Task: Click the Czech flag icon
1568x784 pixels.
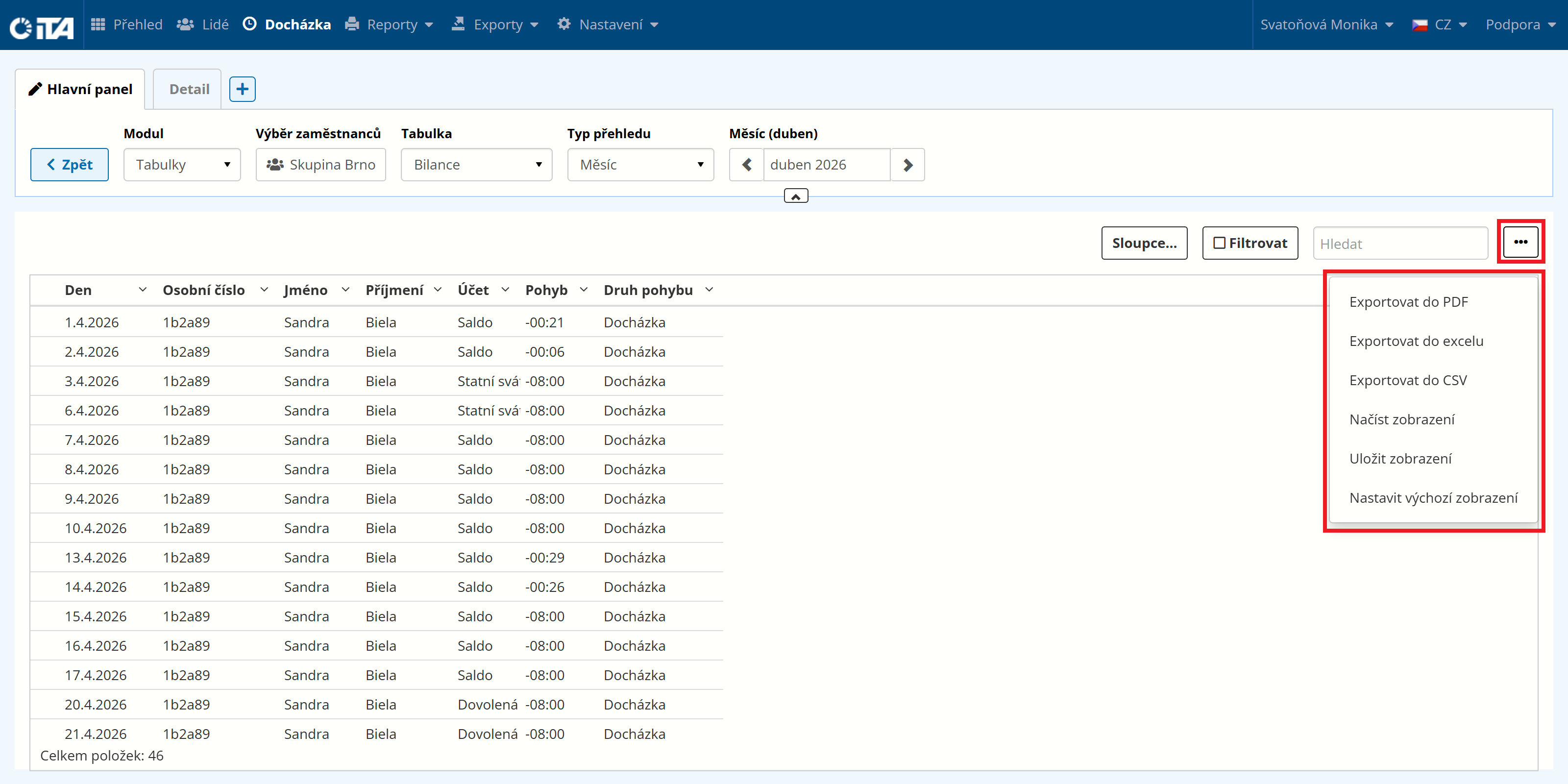Action: pos(1420,25)
